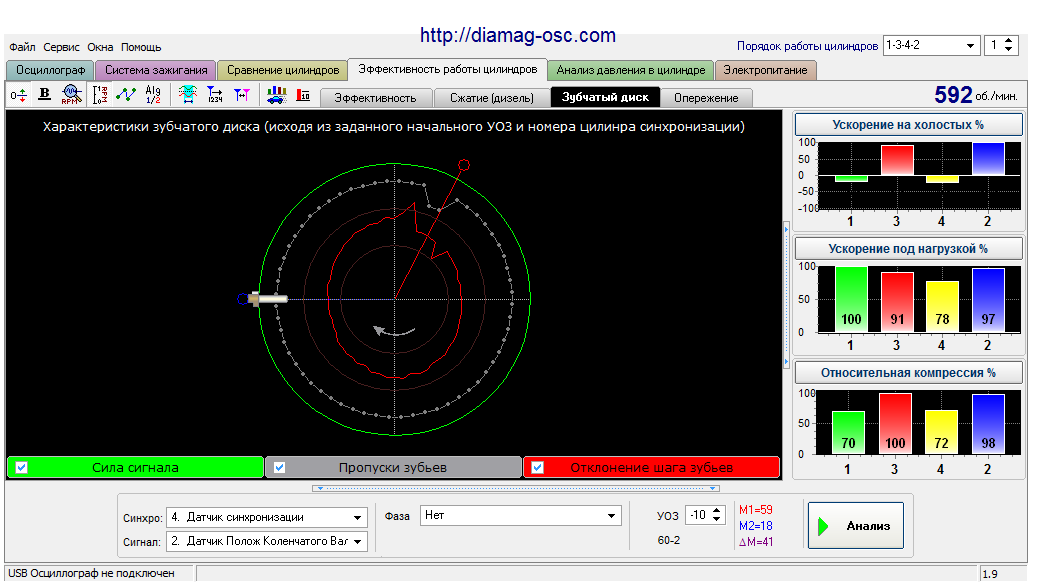Click the crankshaft sensor image on the plot
This screenshot has height=586, width=1040.
(268, 299)
